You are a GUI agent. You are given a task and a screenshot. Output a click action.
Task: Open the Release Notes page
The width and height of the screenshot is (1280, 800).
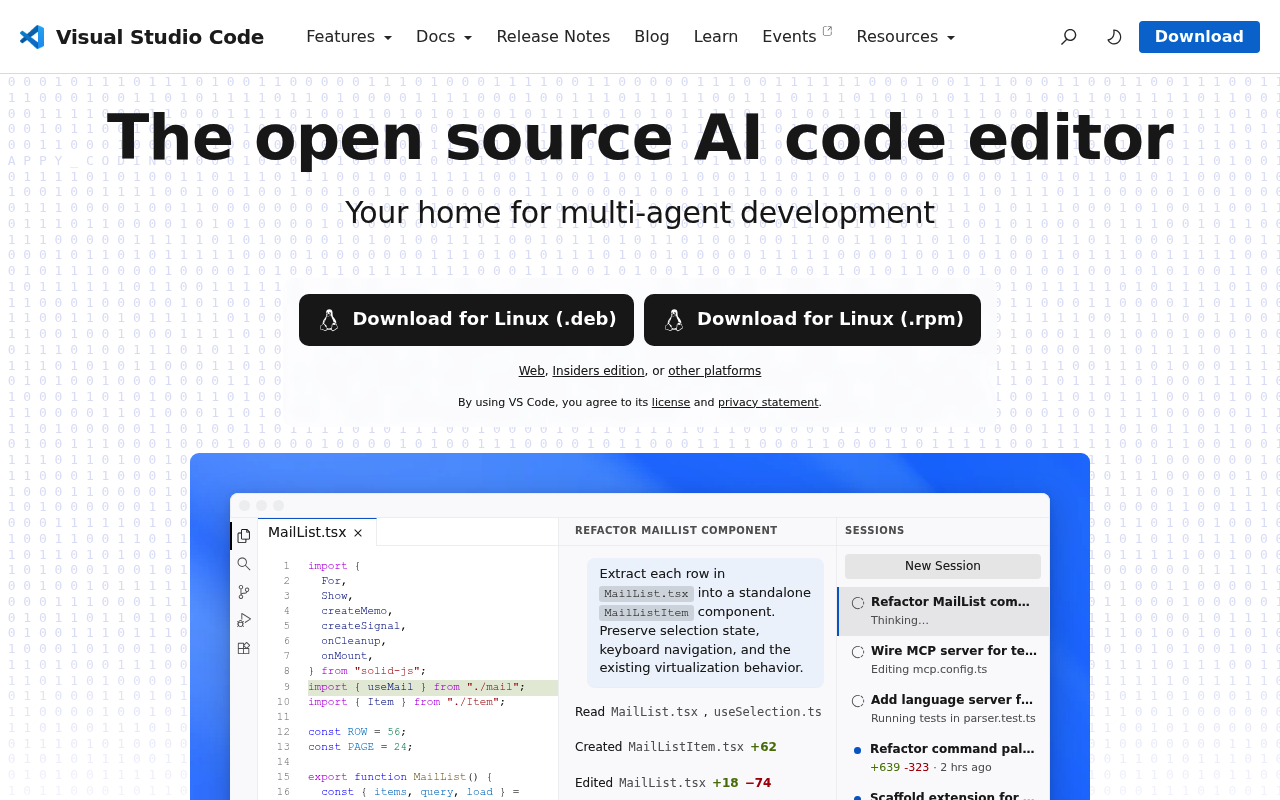553,37
